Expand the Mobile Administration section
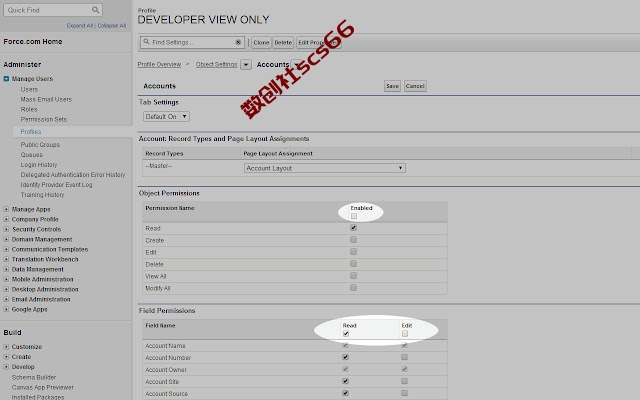 click(6, 279)
